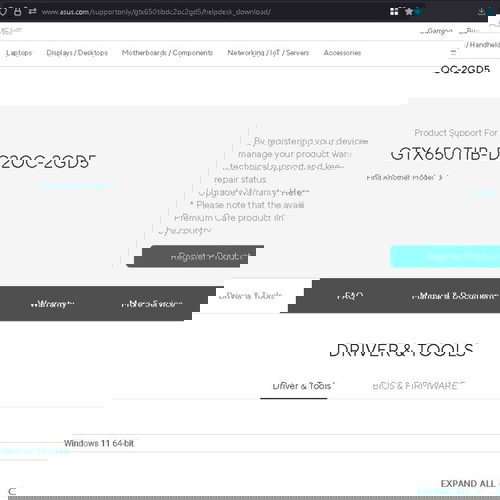Click the teal icon next to star
Screen dimensions: 500x500
417,12
